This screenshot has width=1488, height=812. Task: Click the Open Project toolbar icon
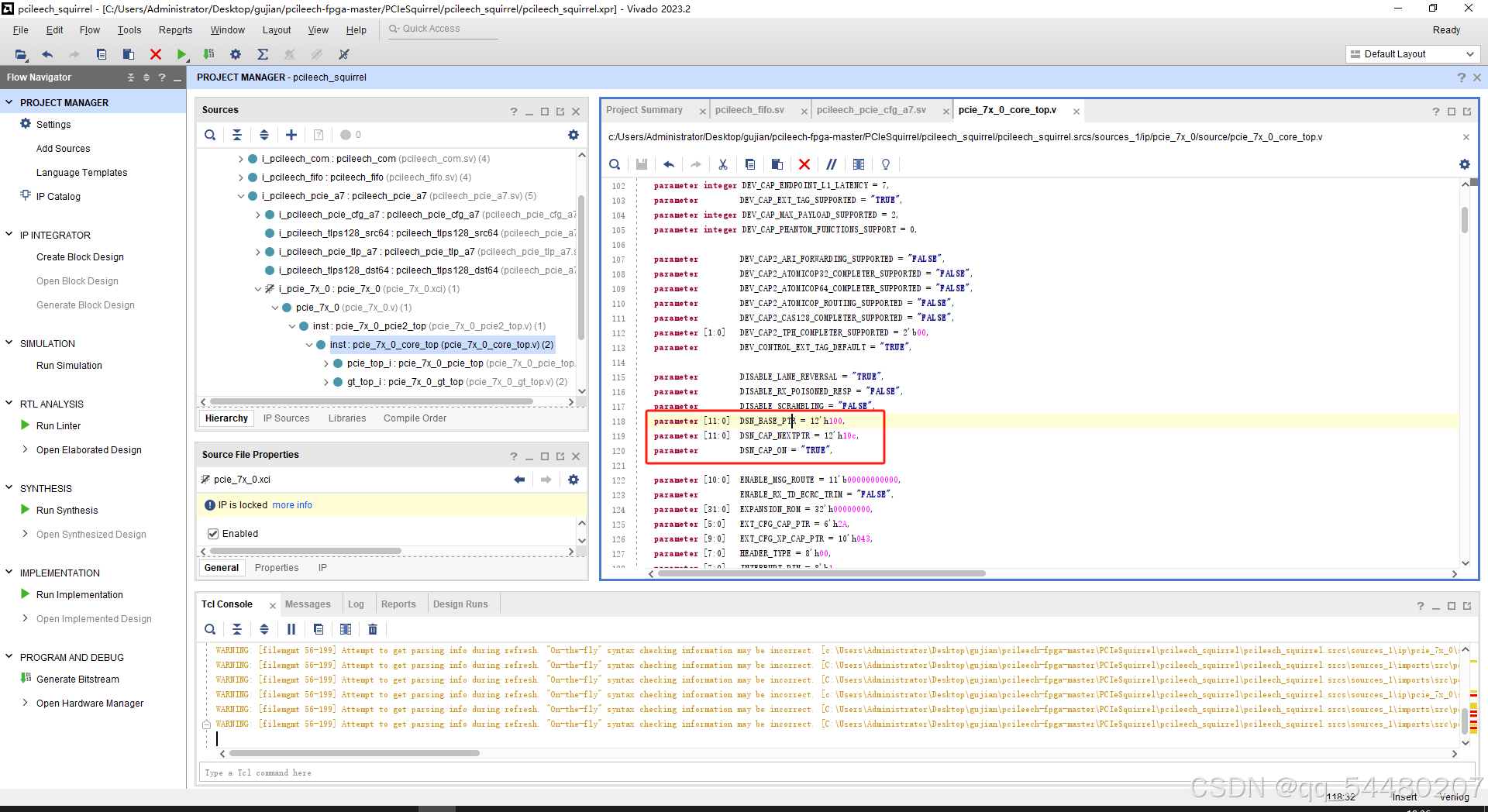[21, 54]
